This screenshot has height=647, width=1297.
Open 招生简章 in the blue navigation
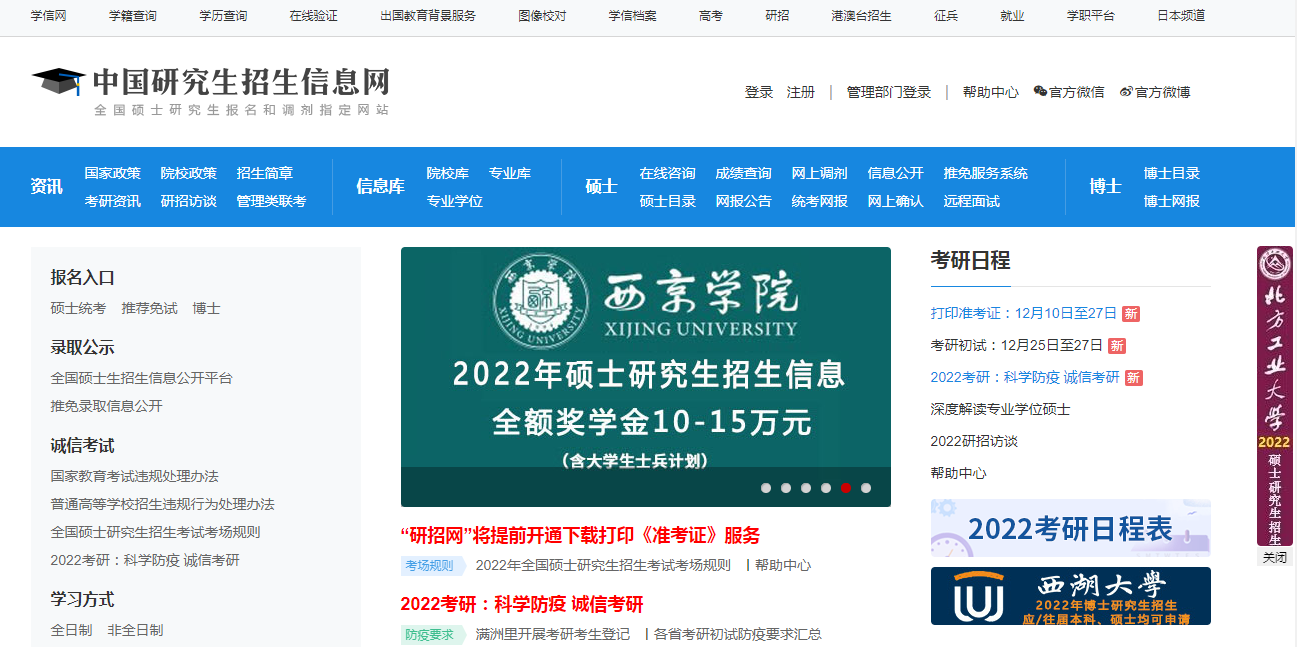265,173
